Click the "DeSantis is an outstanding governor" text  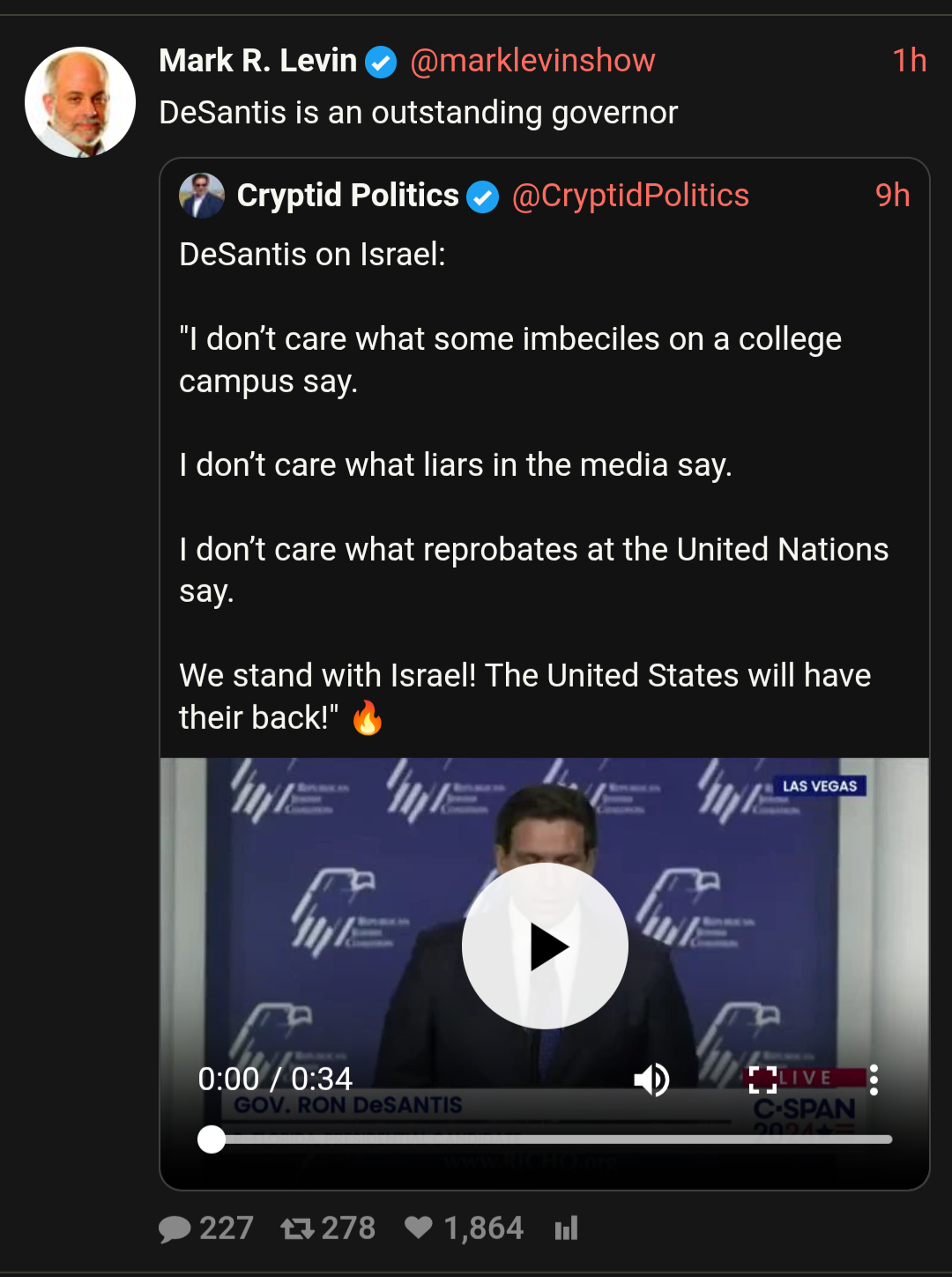click(x=419, y=113)
